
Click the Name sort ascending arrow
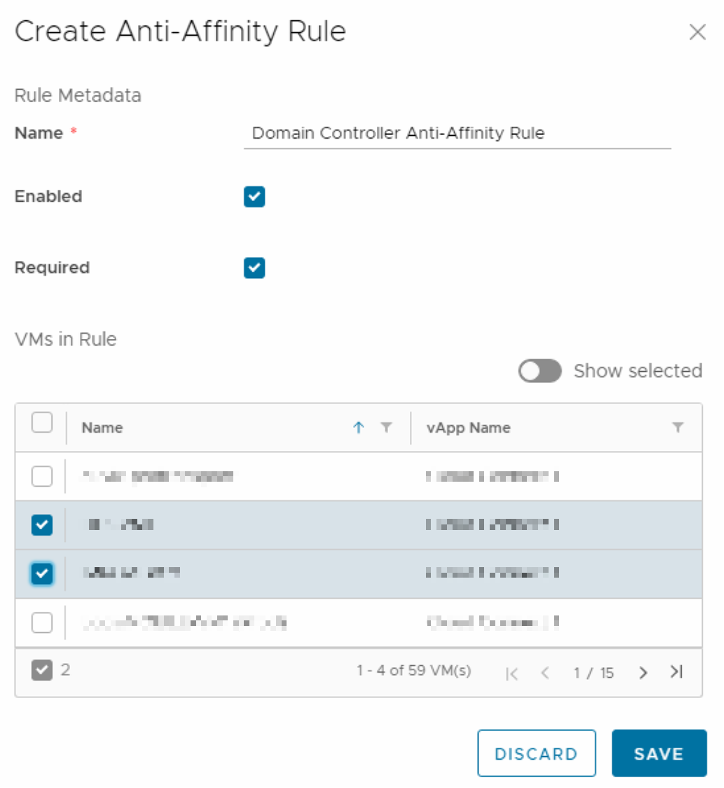tap(359, 428)
